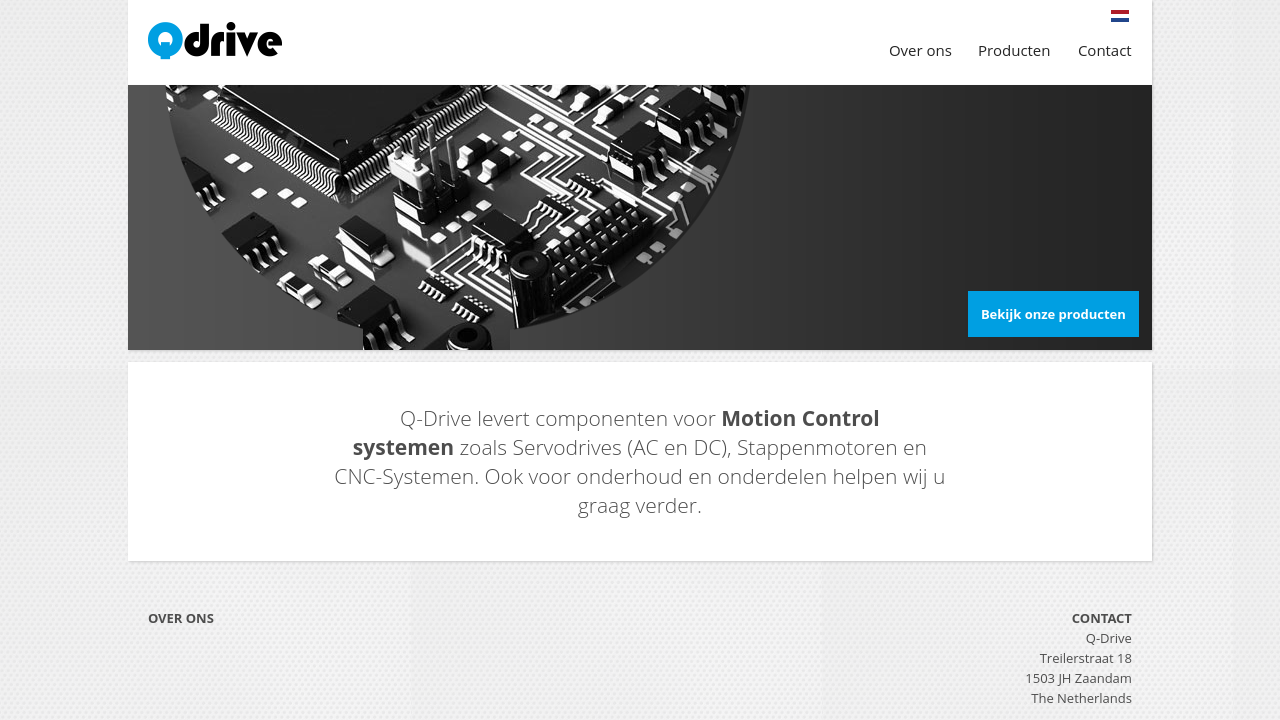Click the black 'drive' wordmark in logo
The width and height of the screenshot is (1280, 720).
pos(234,39)
